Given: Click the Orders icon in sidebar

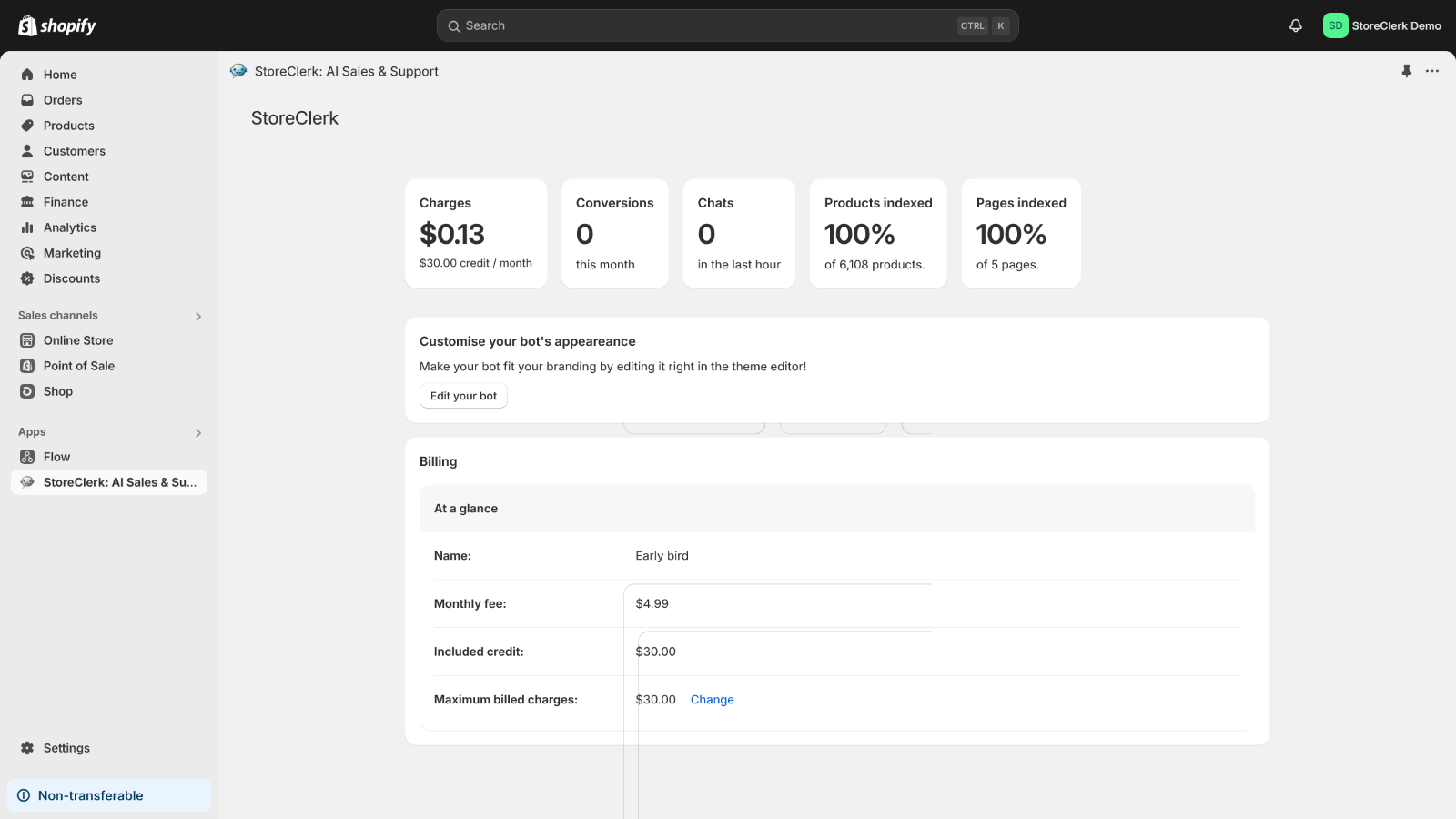Looking at the screenshot, I should tap(27, 100).
